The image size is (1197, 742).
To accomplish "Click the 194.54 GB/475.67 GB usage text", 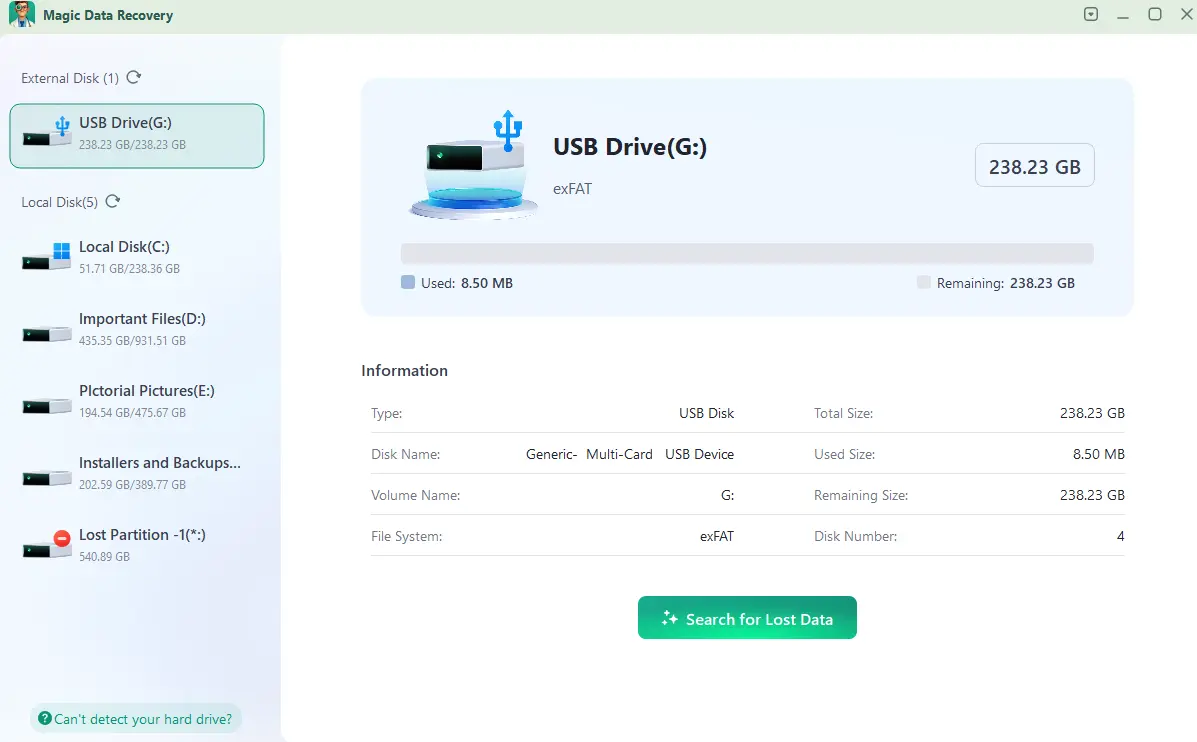I will pos(132,412).
